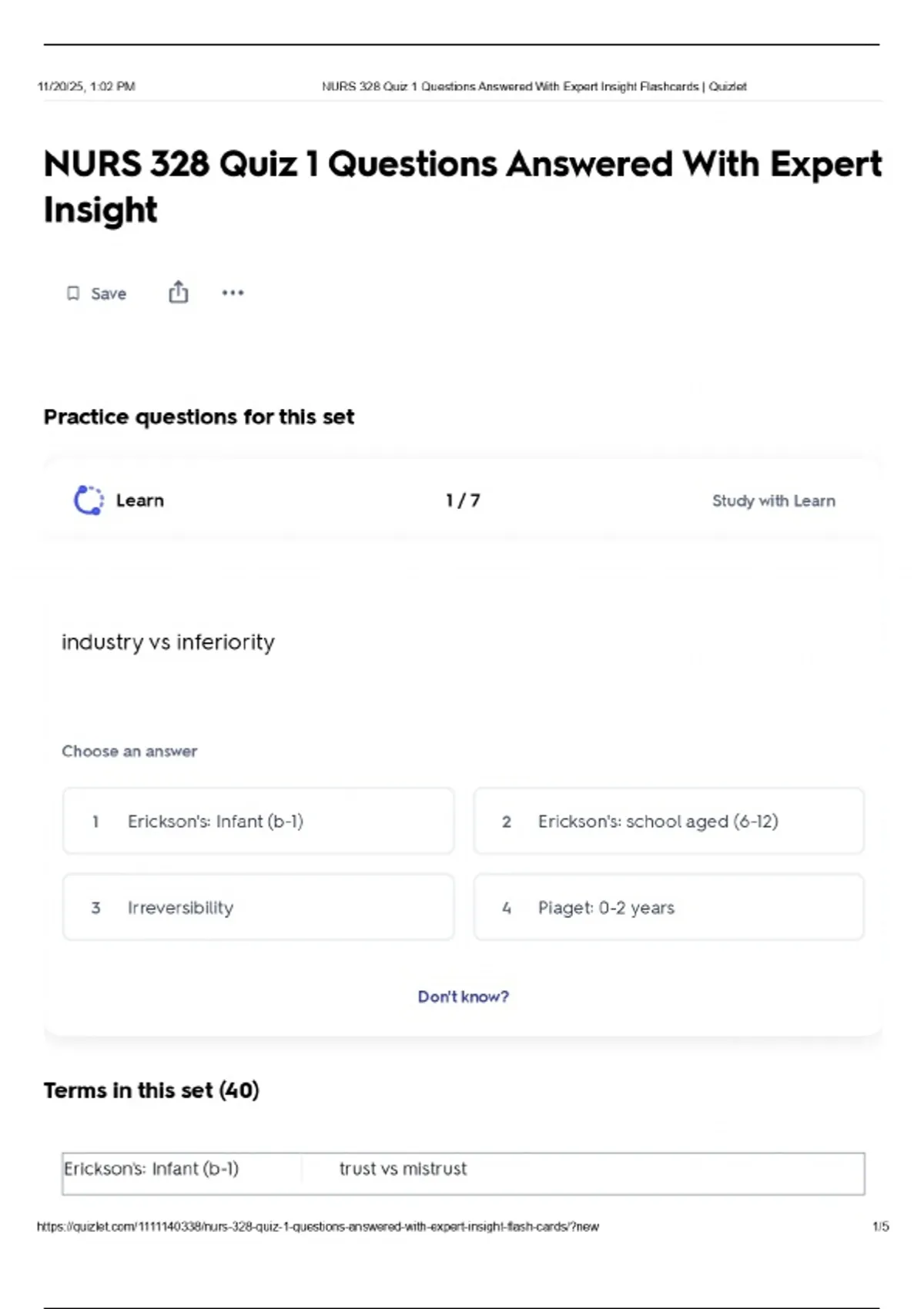Click the Don't know? link

[463, 996]
